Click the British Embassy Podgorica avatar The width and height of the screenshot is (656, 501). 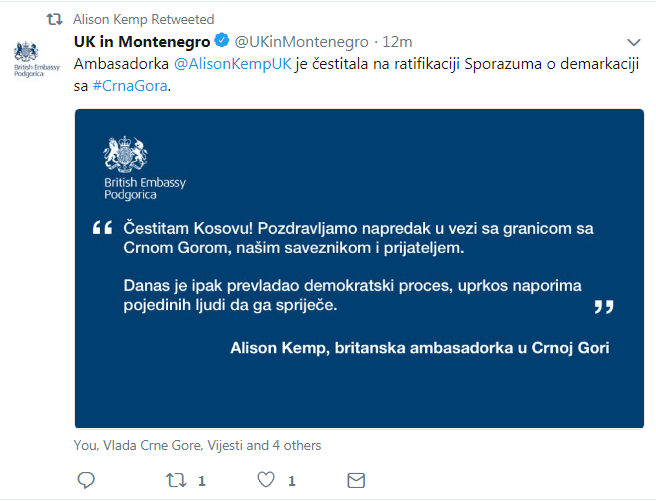coord(37,59)
